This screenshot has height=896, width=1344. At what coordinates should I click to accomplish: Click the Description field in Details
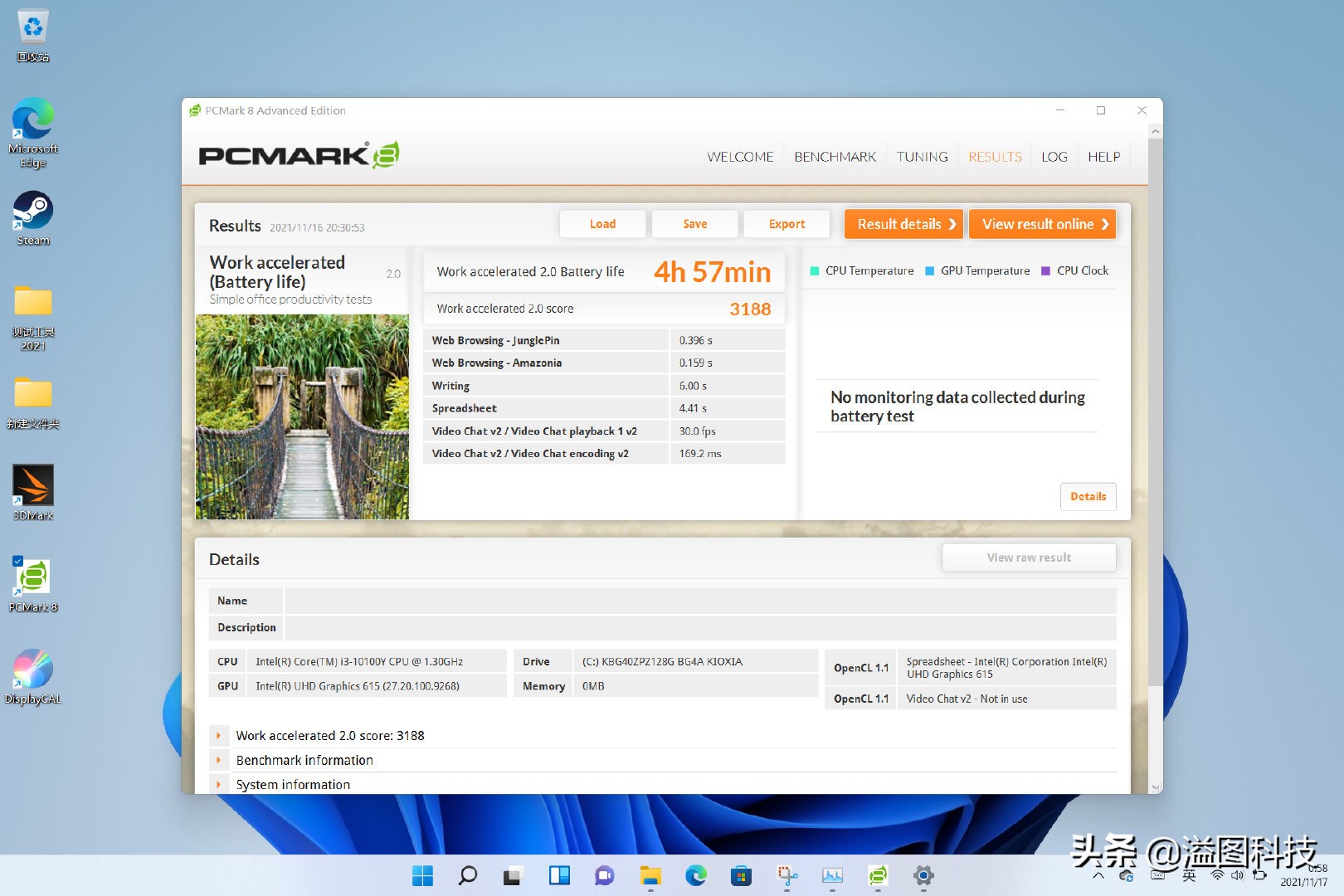700,627
